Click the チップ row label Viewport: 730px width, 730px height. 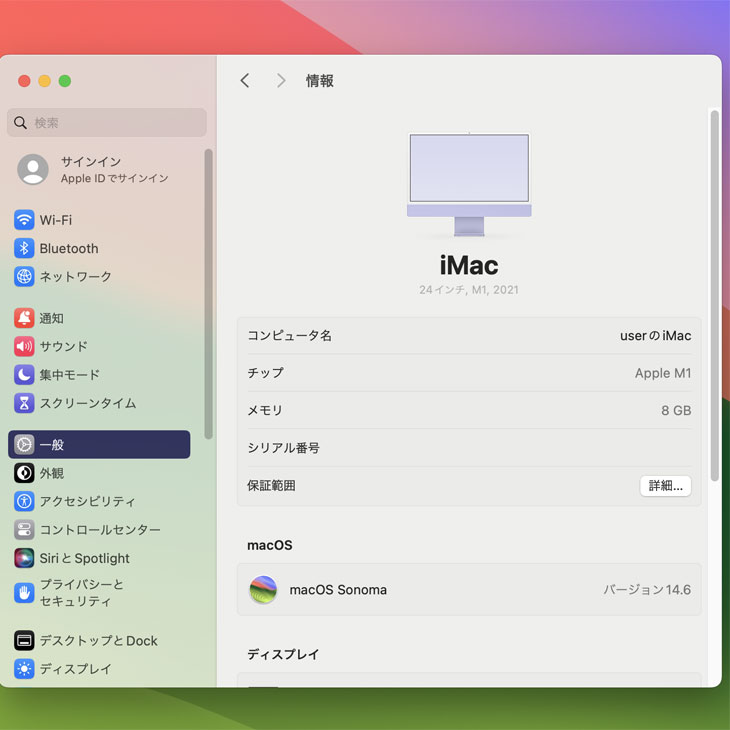pyautogui.click(x=265, y=373)
